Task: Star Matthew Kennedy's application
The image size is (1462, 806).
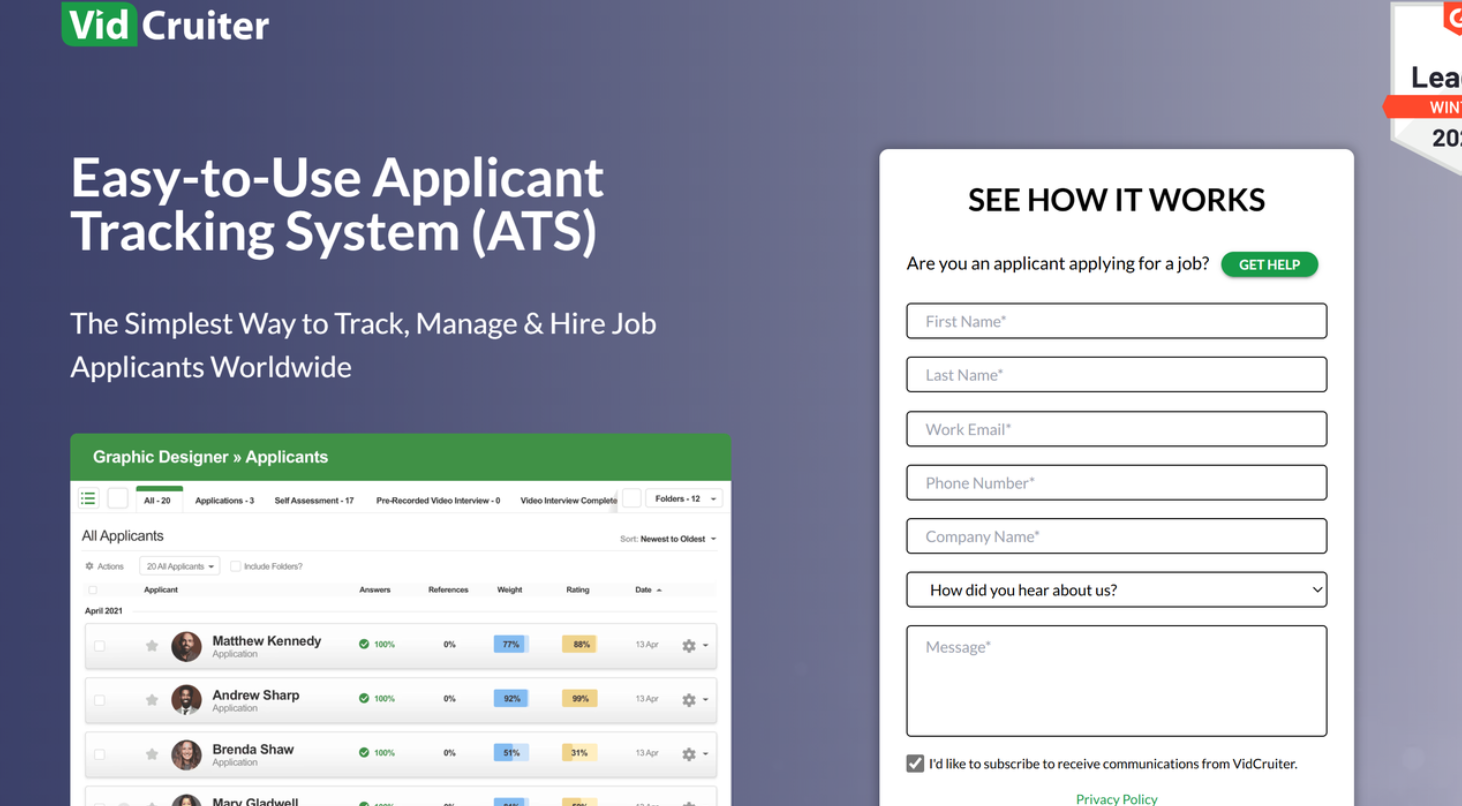Action: (152, 646)
